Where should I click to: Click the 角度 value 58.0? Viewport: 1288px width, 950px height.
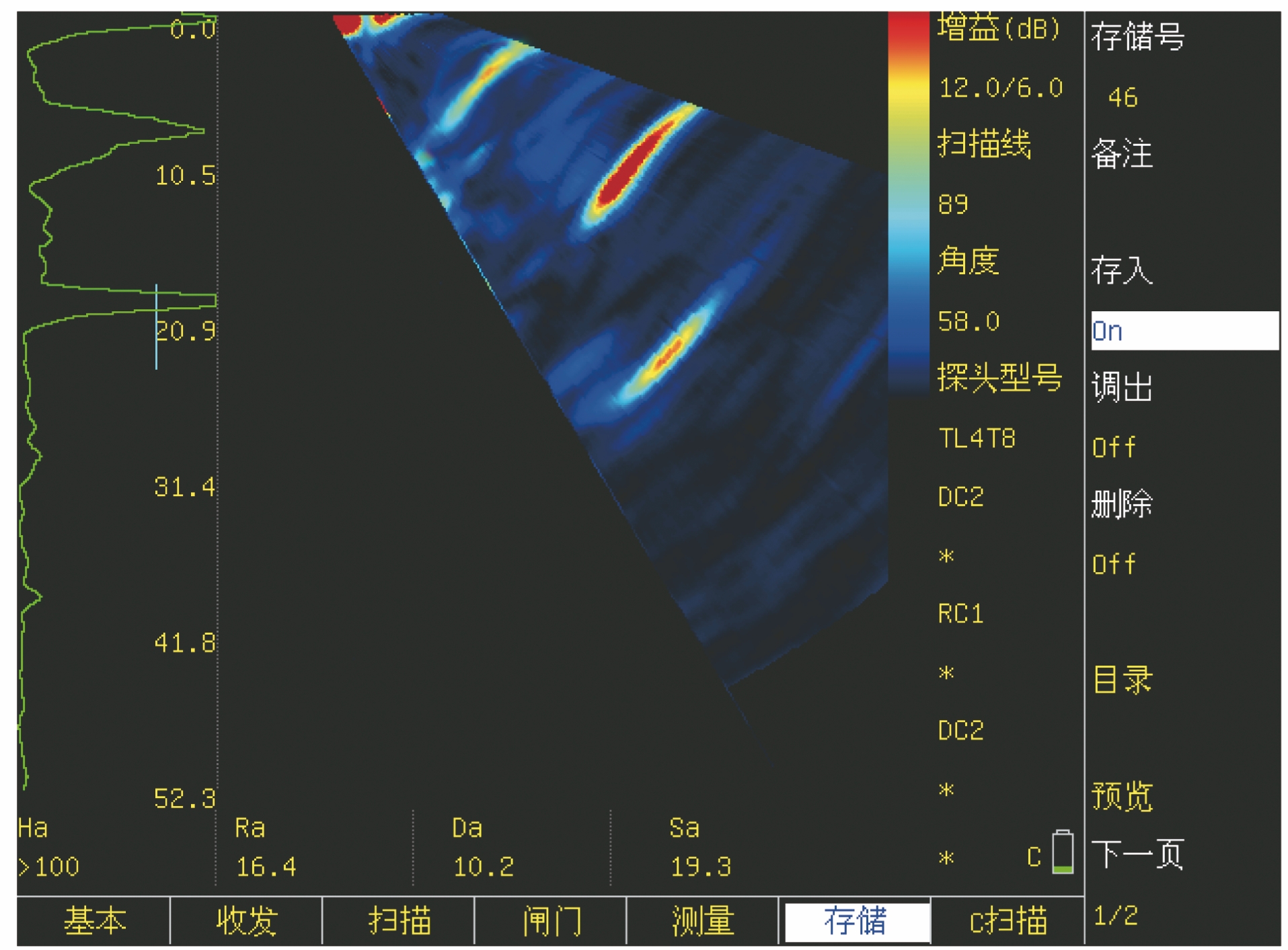click(x=969, y=321)
